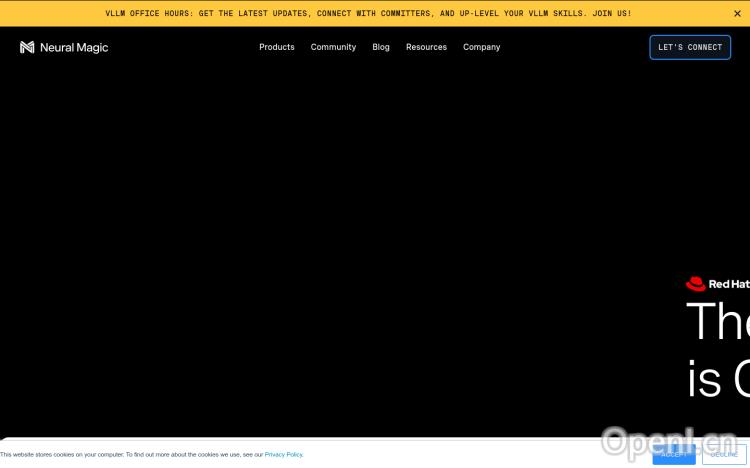
Task: Accept cookies with the blue Accept button
Action: (x=673, y=454)
